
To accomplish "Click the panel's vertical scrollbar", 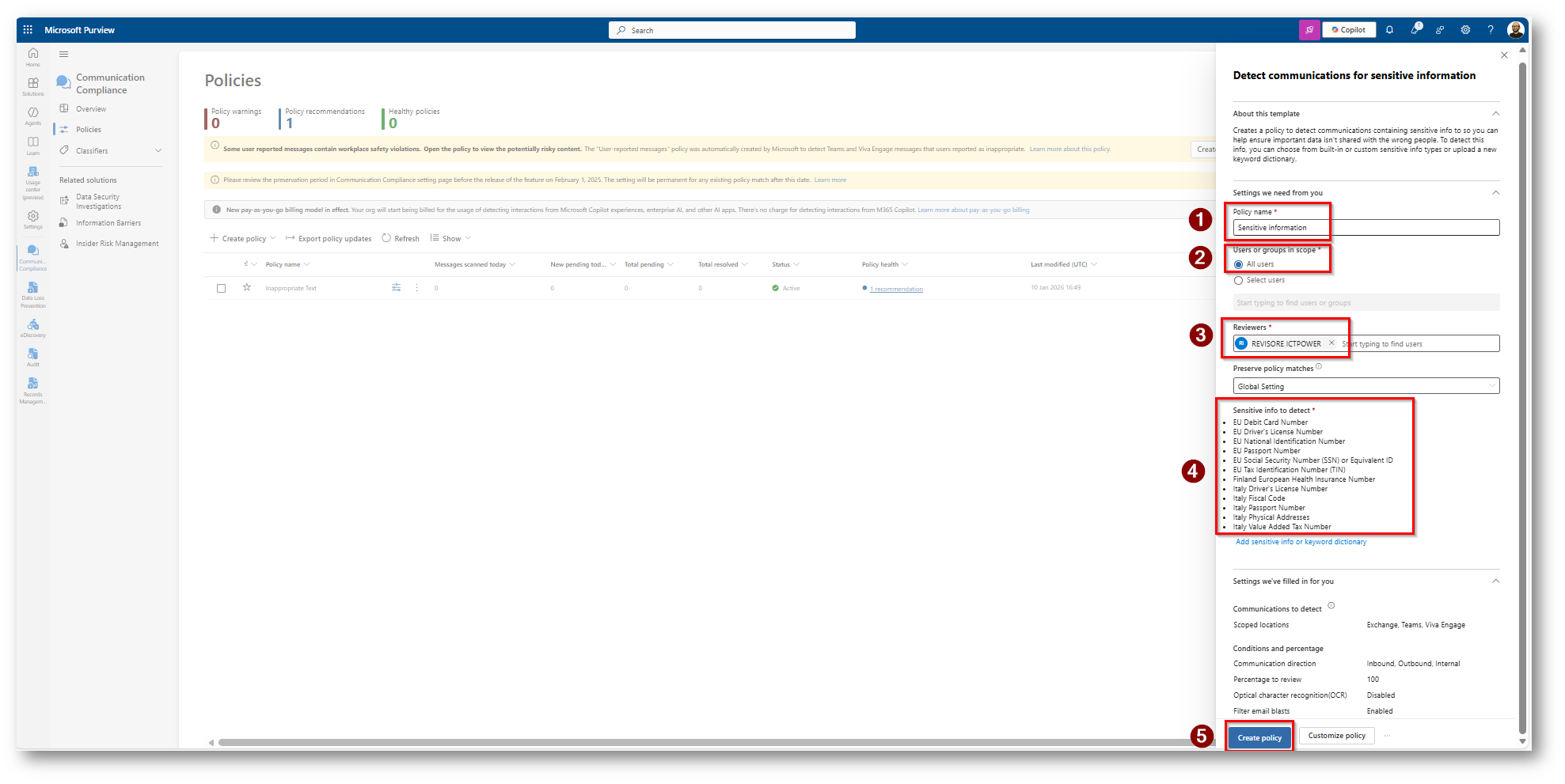I will pos(1522,398).
